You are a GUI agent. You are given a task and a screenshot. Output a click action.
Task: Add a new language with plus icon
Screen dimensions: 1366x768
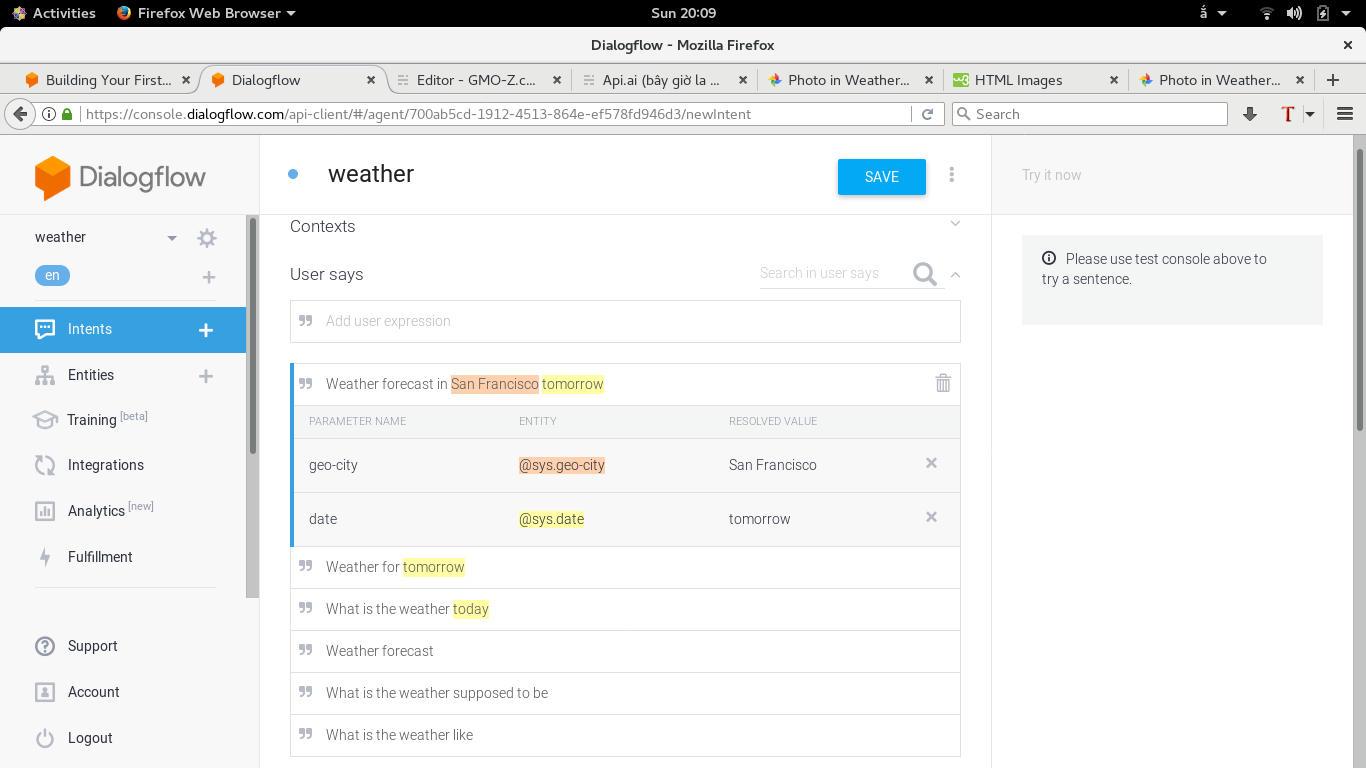pyautogui.click(x=208, y=277)
